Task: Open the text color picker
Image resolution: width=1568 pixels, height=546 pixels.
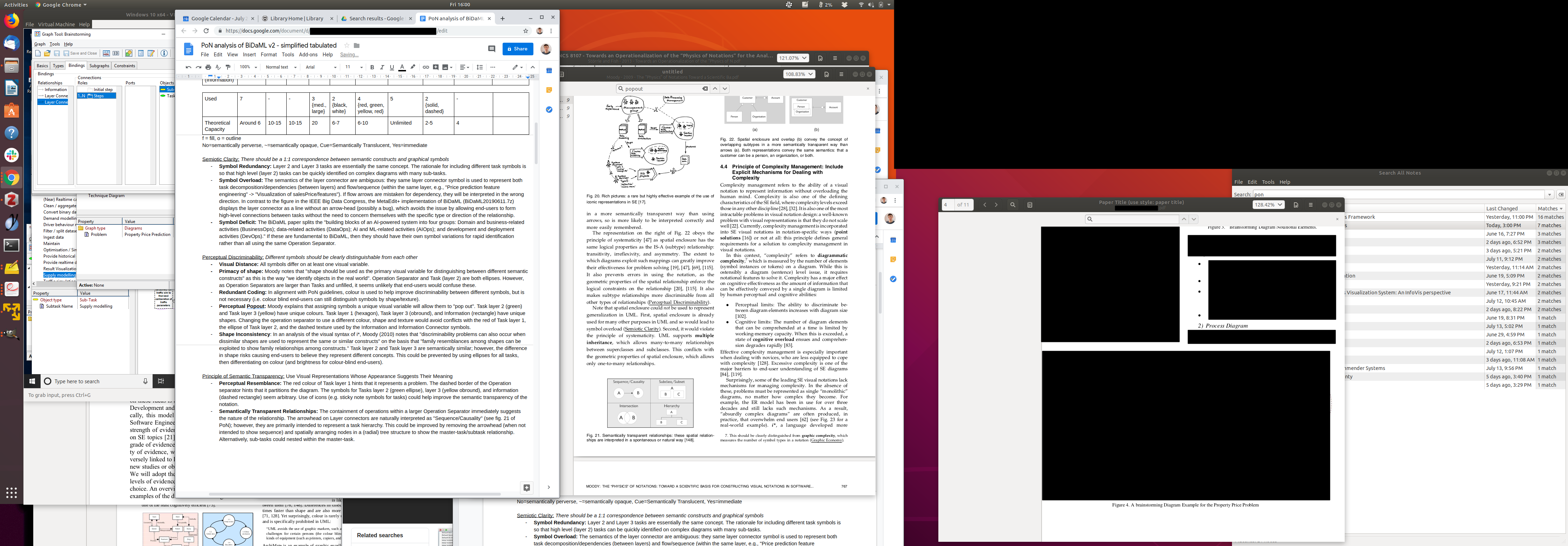Action: pos(402,68)
